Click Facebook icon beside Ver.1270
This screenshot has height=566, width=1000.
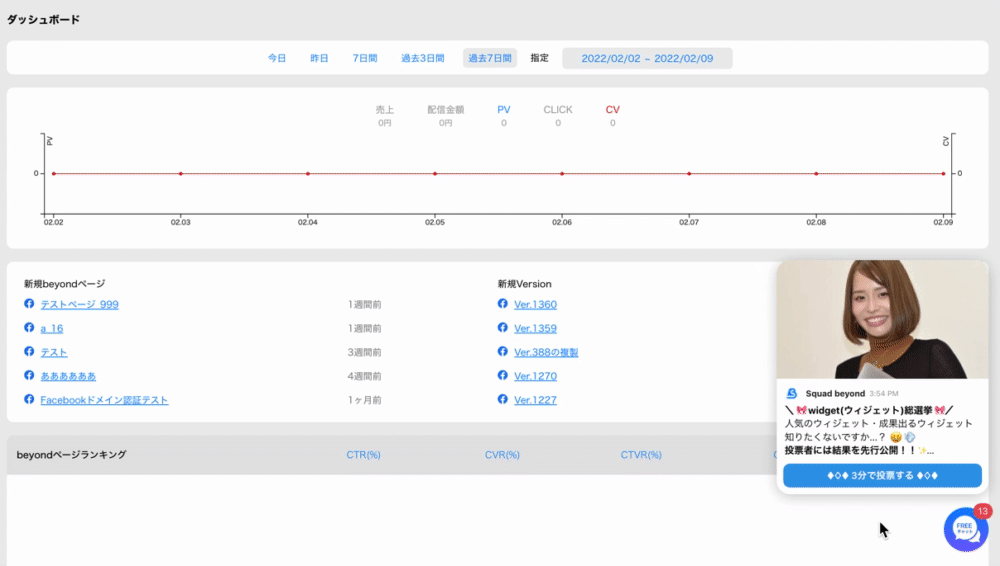pos(503,375)
